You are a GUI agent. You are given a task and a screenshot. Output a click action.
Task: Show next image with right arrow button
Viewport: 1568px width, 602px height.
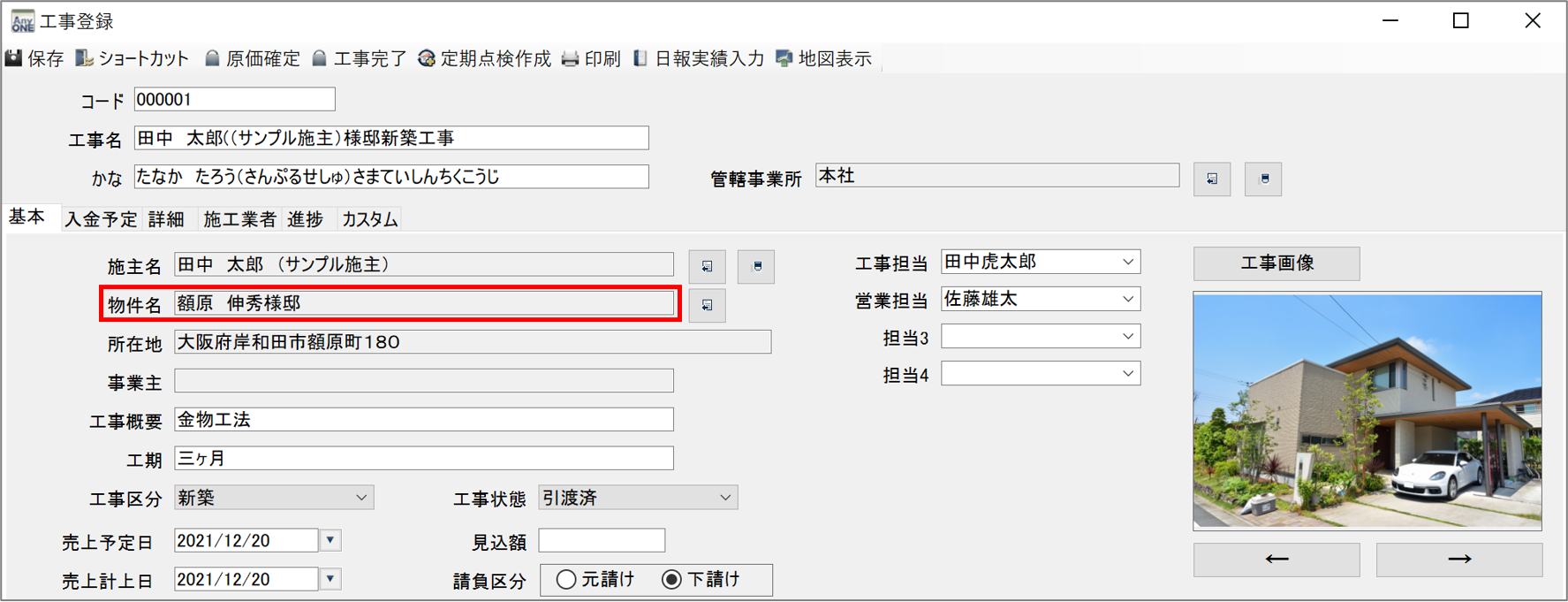pyautogui.click(x=1458, y=560)
